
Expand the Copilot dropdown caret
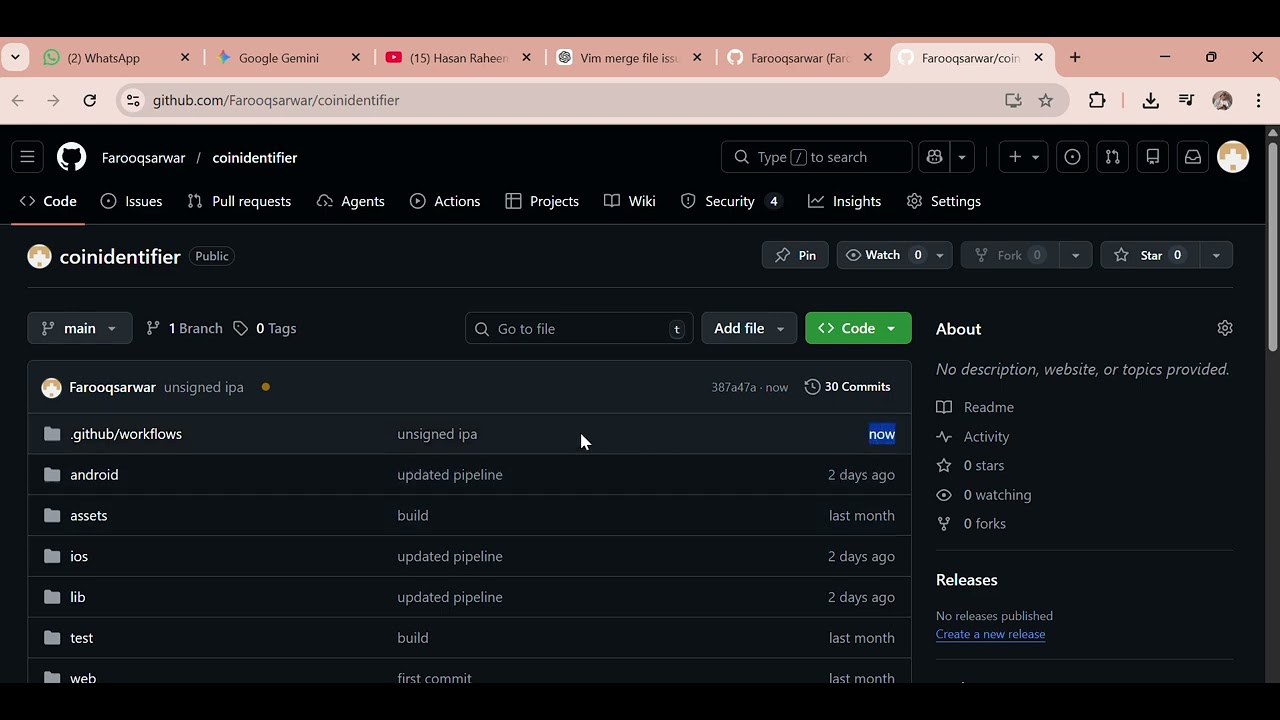click(x=962, y=157)
